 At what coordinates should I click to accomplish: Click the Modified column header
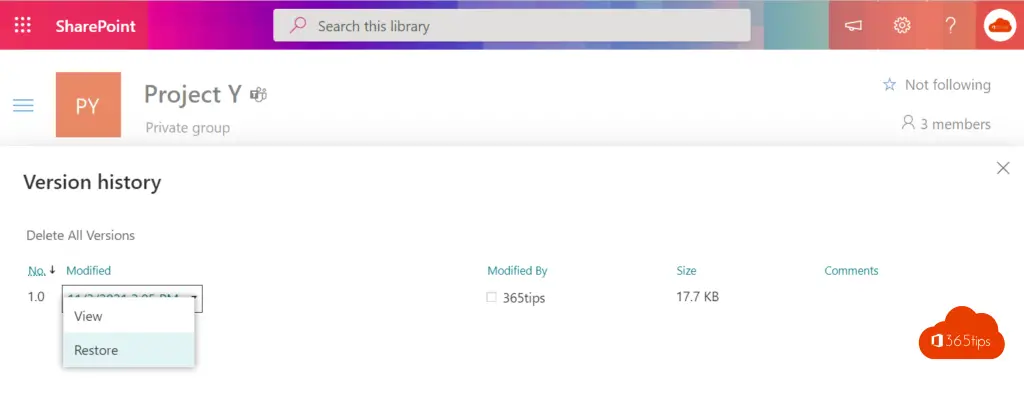click(x=89, y=270)
